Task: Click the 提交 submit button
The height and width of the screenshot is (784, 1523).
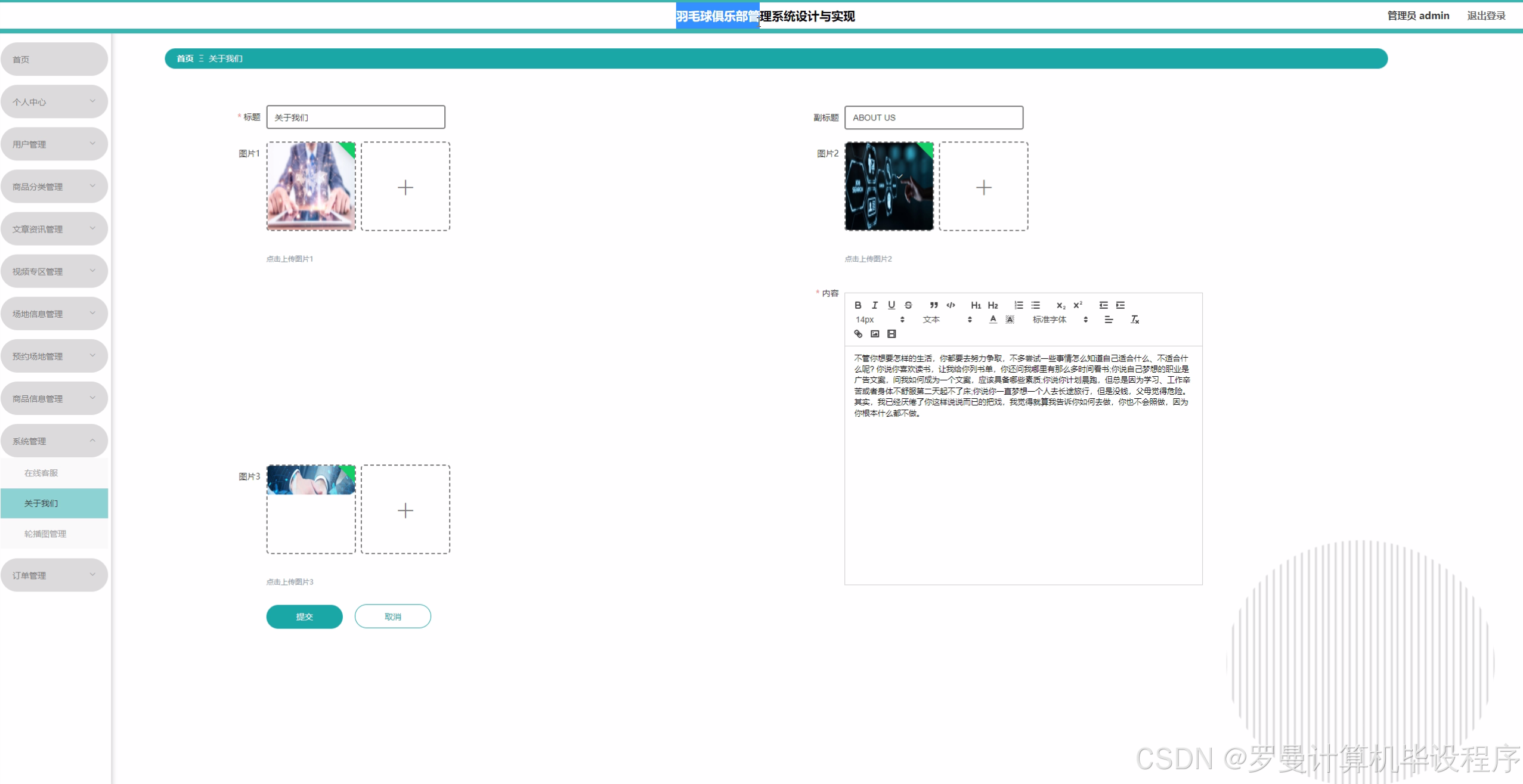Action: click(304, 616)
